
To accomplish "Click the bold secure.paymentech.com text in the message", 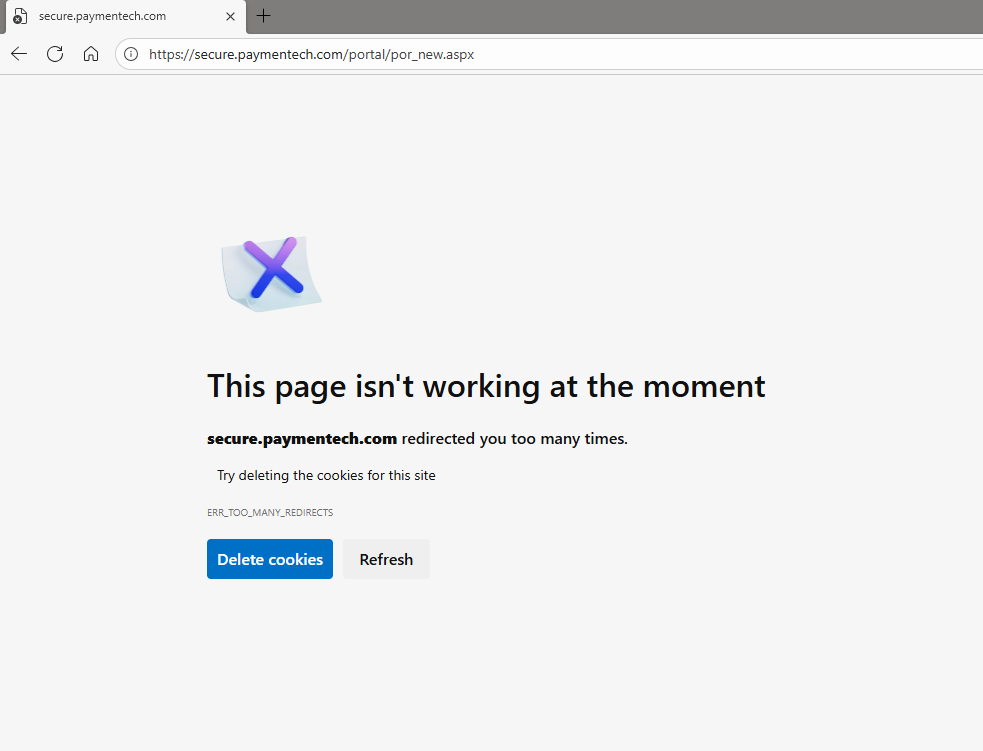I will point(302,439).
